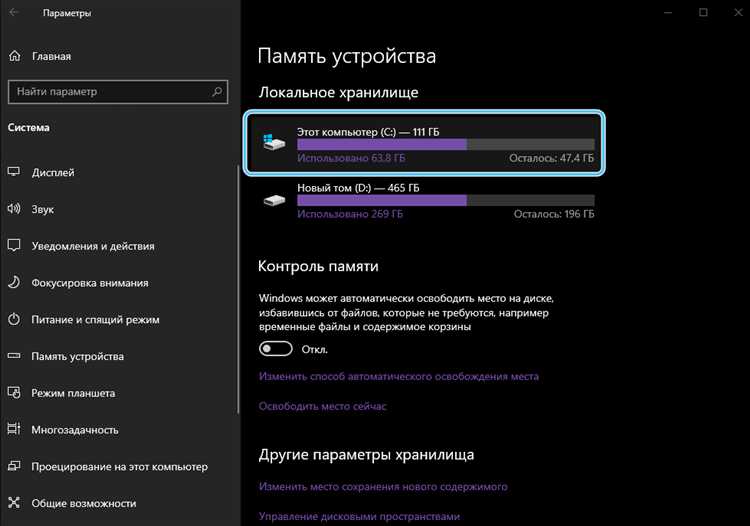The height and width of the screenshot is (526, 750).
Task: Click the Уведомления и действия message icon
Action: [x=14, y=245]
